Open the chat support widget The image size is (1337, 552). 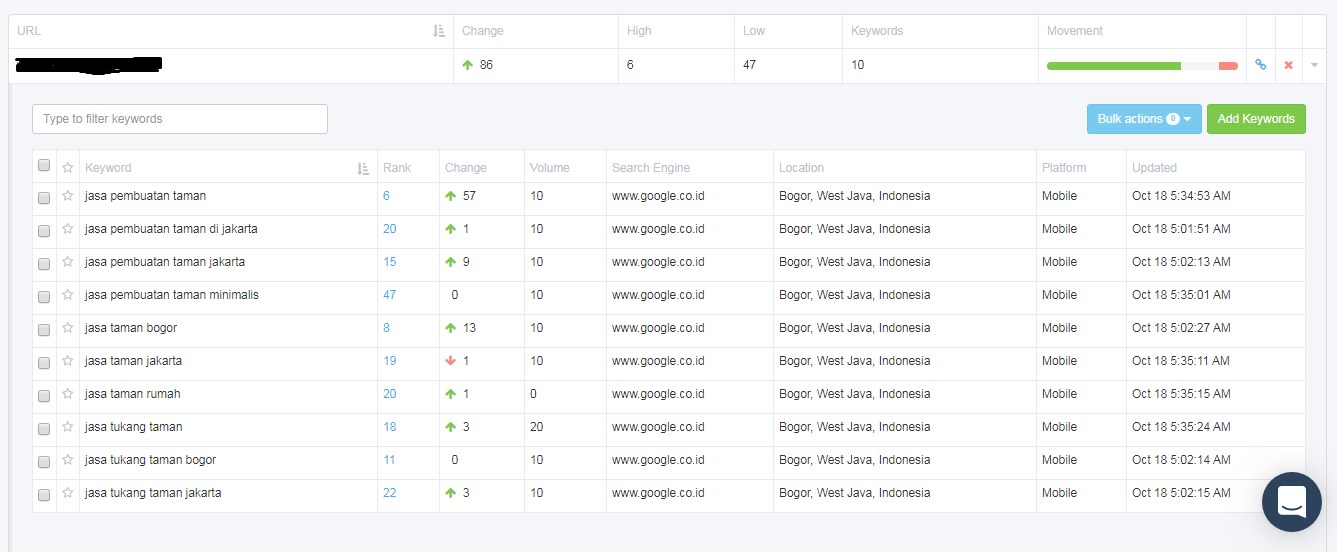pos(1291,501)
